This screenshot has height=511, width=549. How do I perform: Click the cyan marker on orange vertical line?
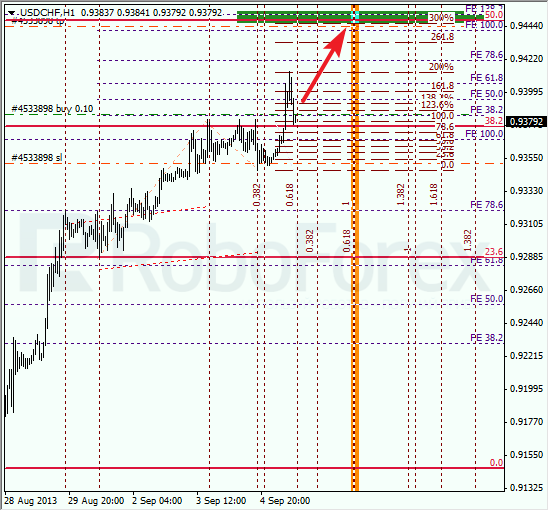click(x=355, y=16)
